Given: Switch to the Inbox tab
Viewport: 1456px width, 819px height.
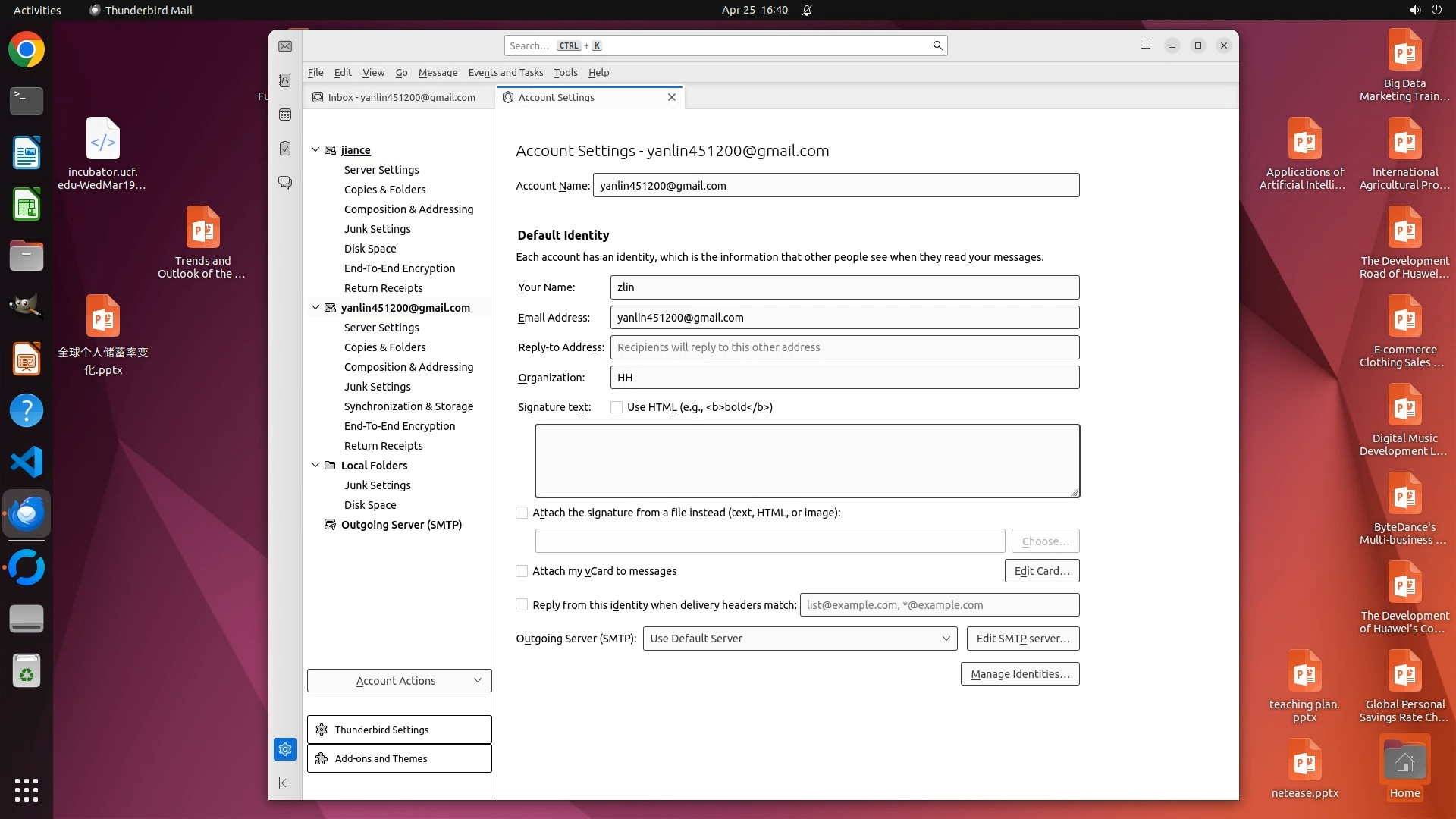Looking at the screenshot, I should click(x=400, y=97).
